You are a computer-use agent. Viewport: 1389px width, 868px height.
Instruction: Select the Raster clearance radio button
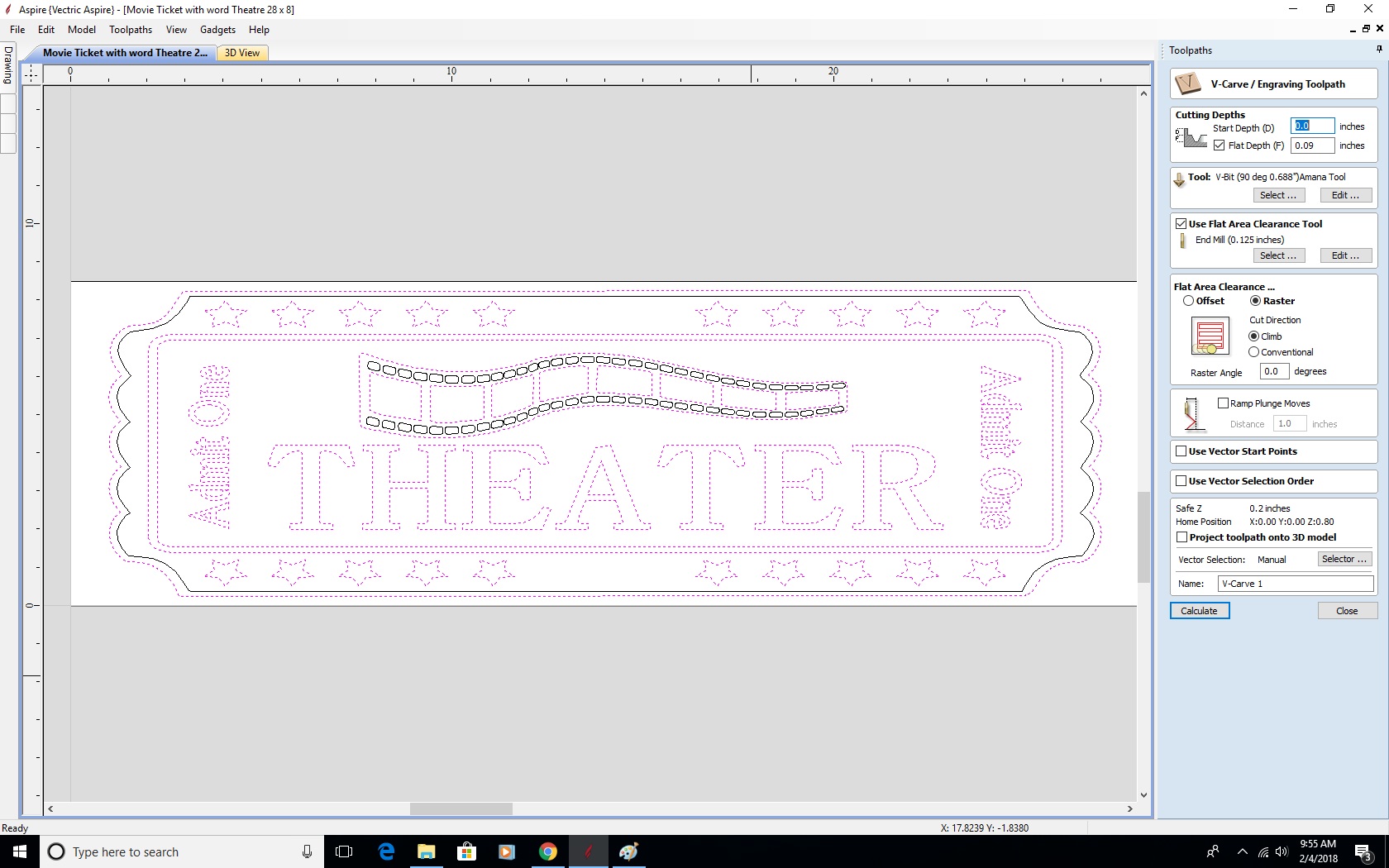(1255, 301)
